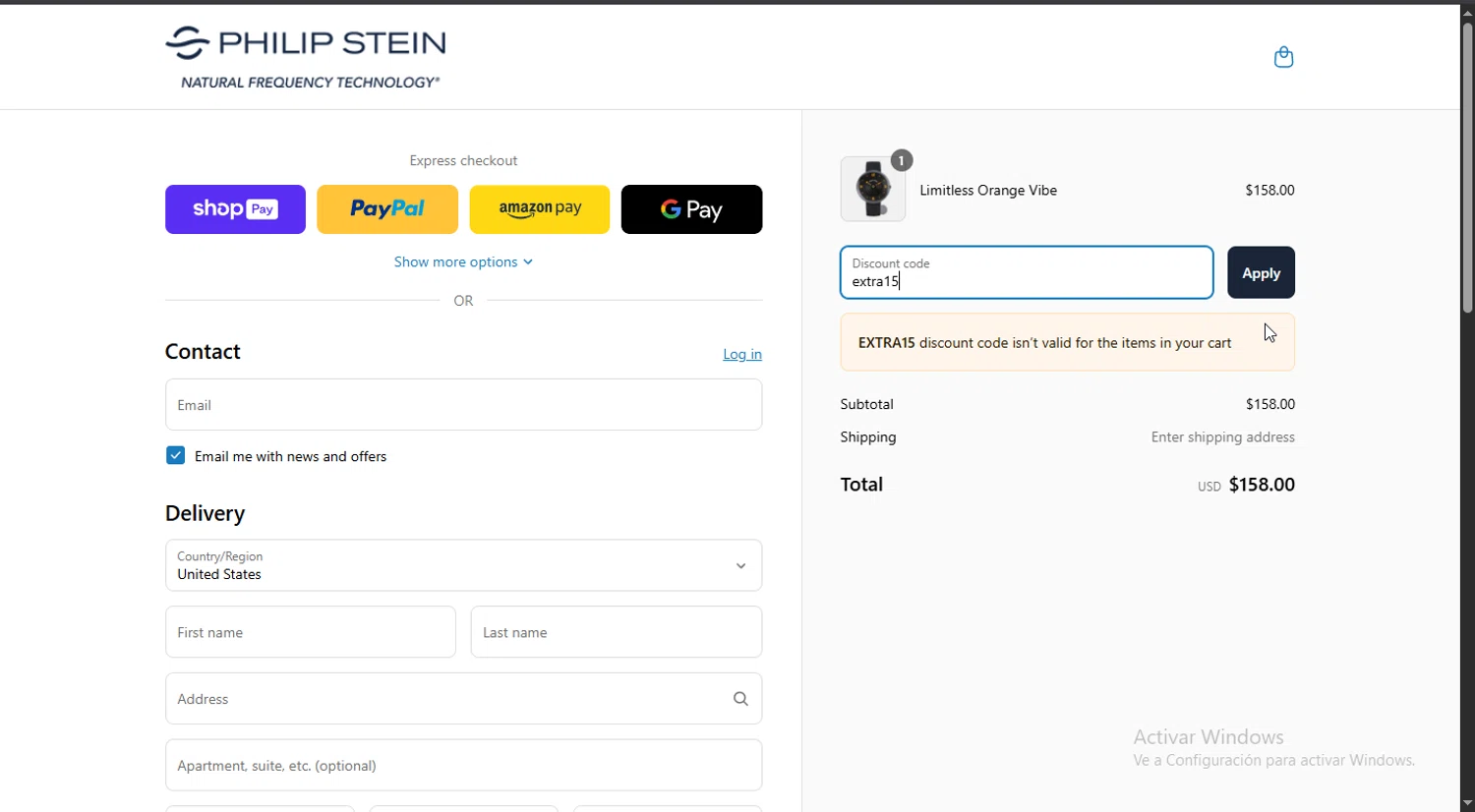Click the Log in link
This screenshot has height=812, width=1475.
point(742,354)
